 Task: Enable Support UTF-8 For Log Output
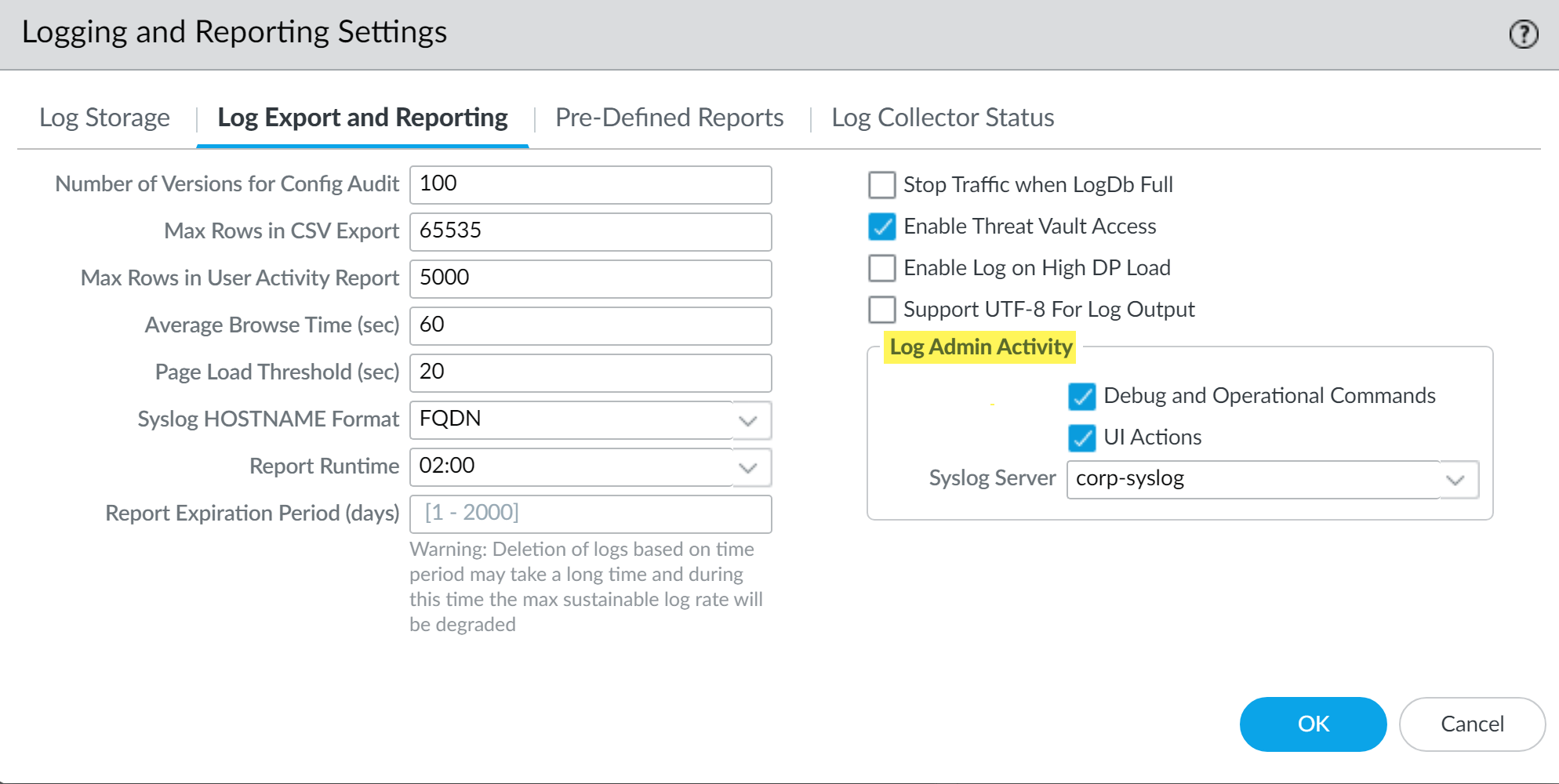coord(882,310)
